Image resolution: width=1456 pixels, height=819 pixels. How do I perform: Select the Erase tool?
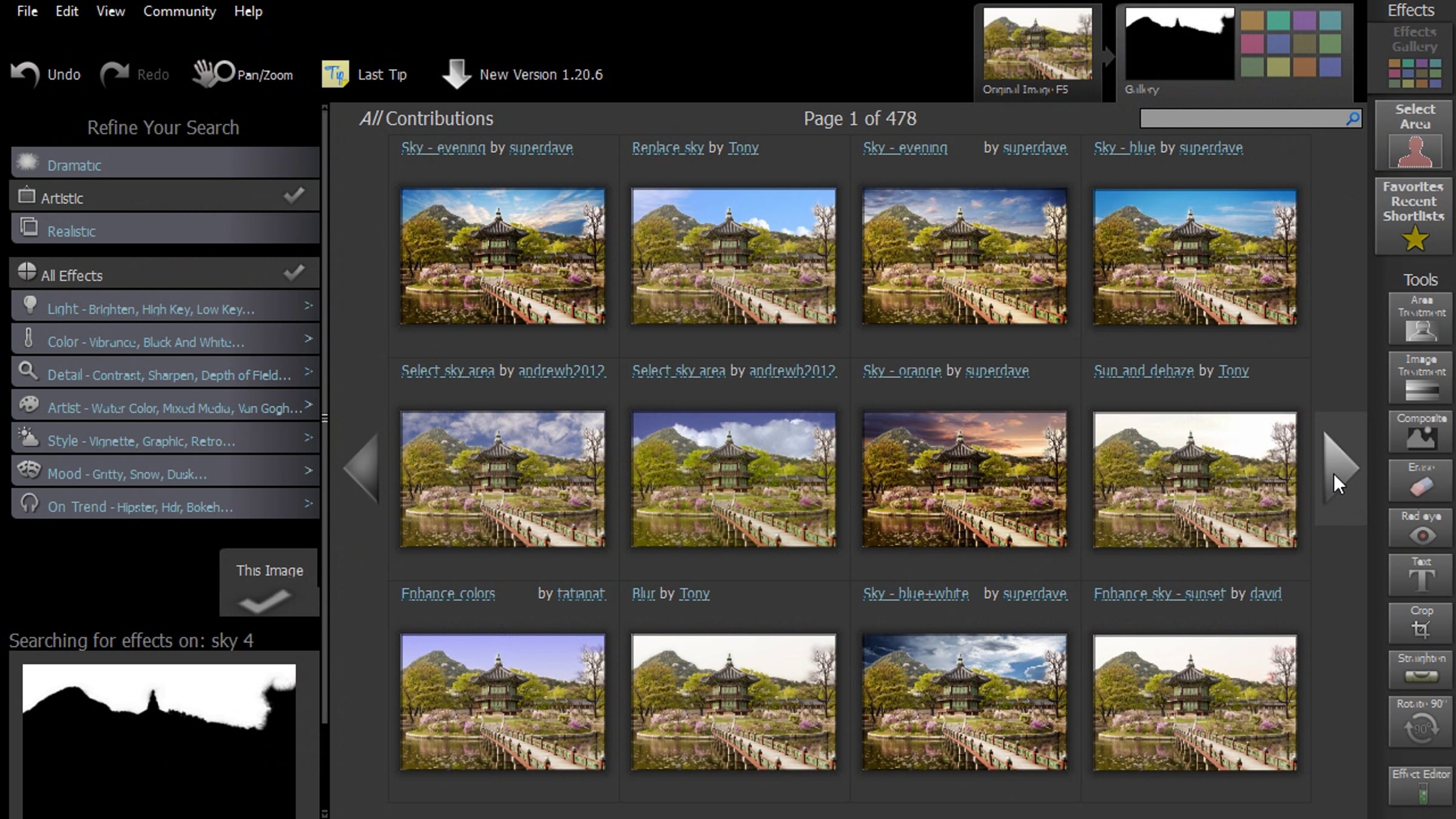click(x=1421, y=480)
